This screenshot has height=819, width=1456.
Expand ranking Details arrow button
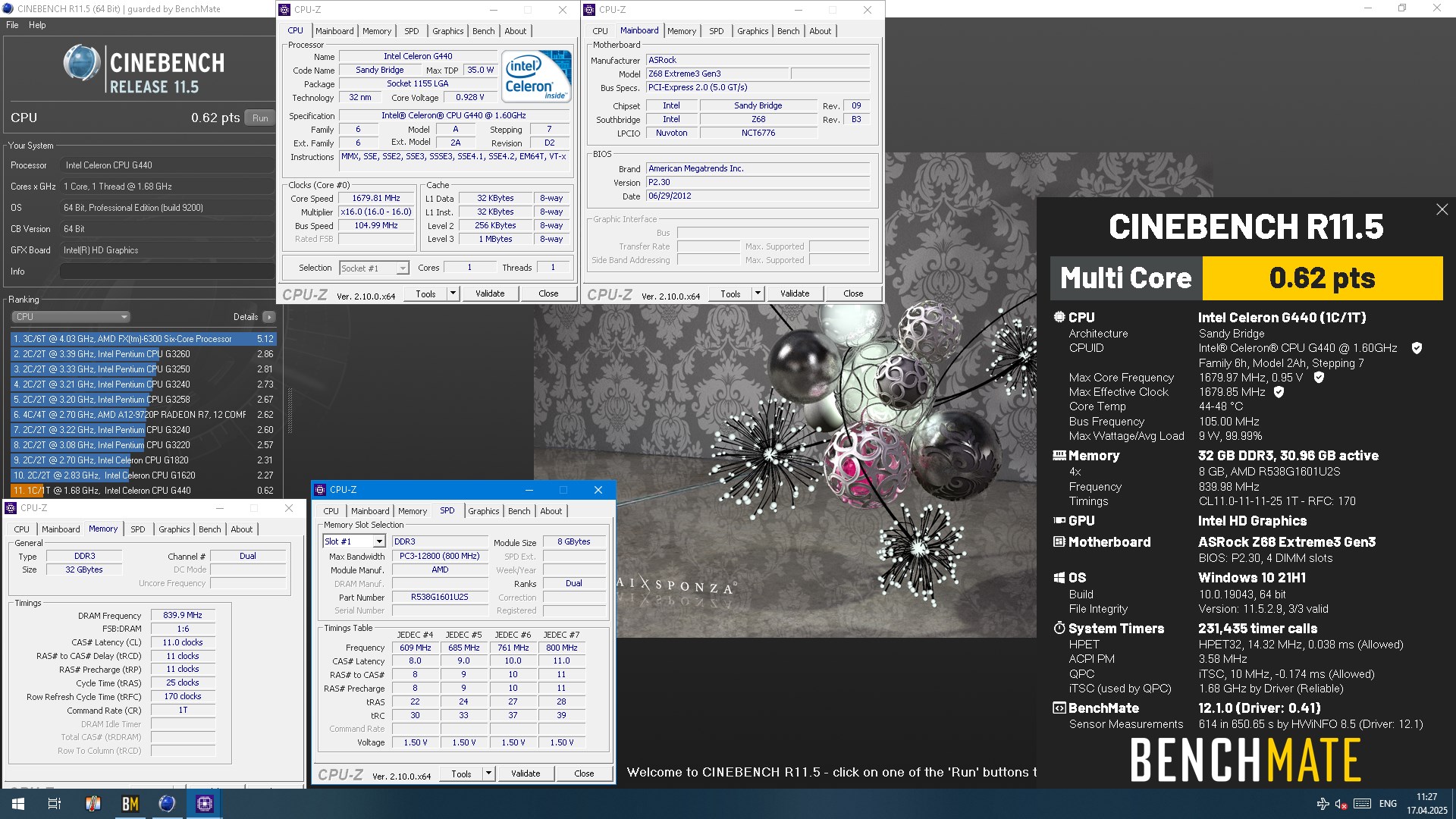(x=269, y=317)
